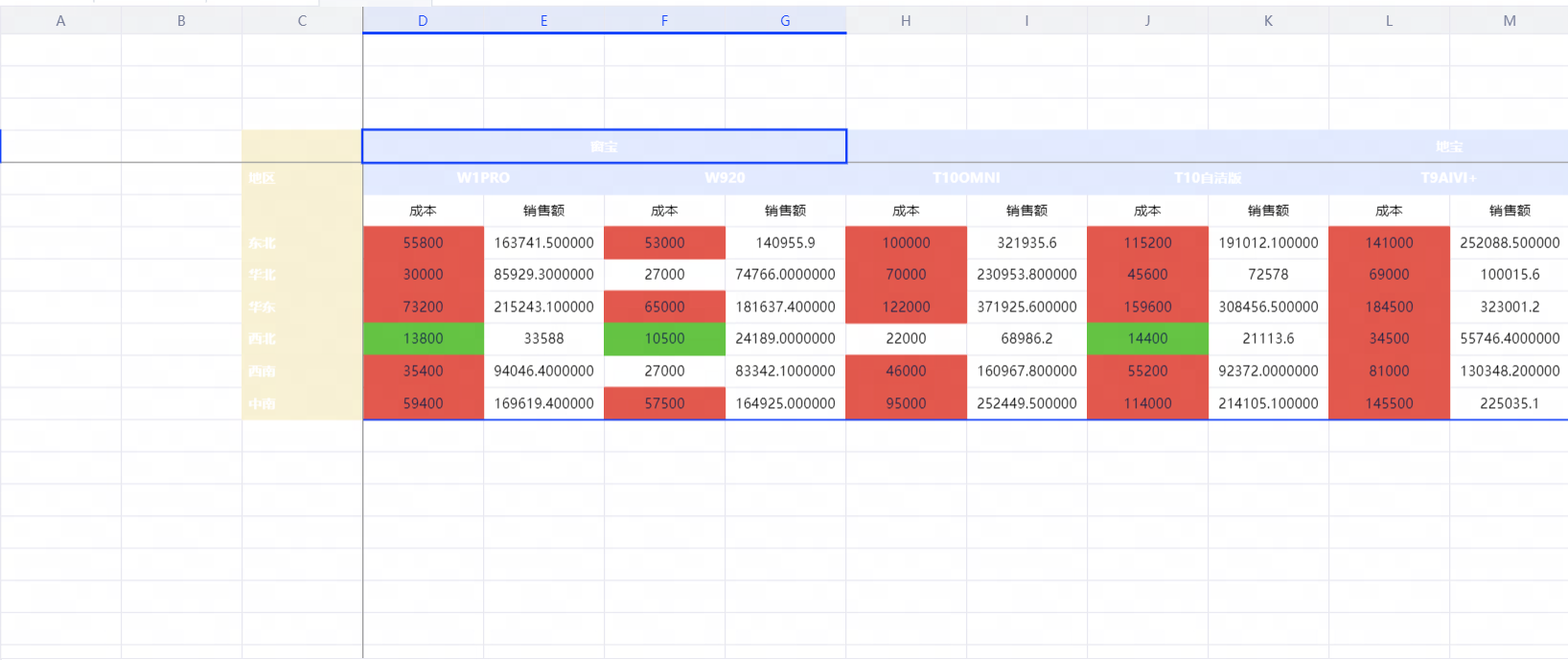This screenshot has height=660, width=1568.
Task: Select the merged 窗宝 header cell
Action: 604,147
